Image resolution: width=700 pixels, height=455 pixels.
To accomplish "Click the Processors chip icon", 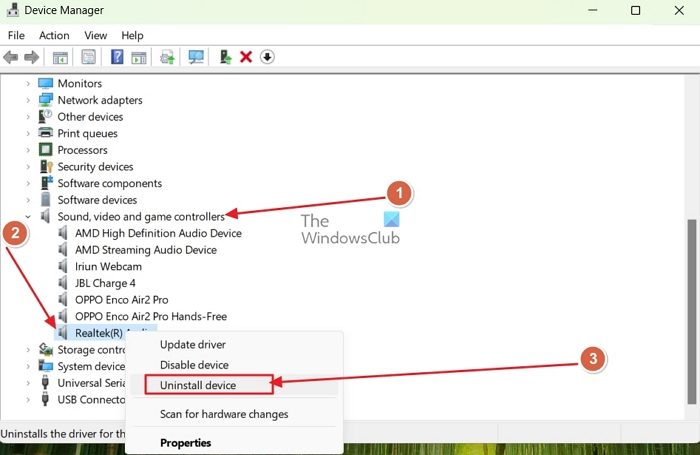I will coord(46,150).
